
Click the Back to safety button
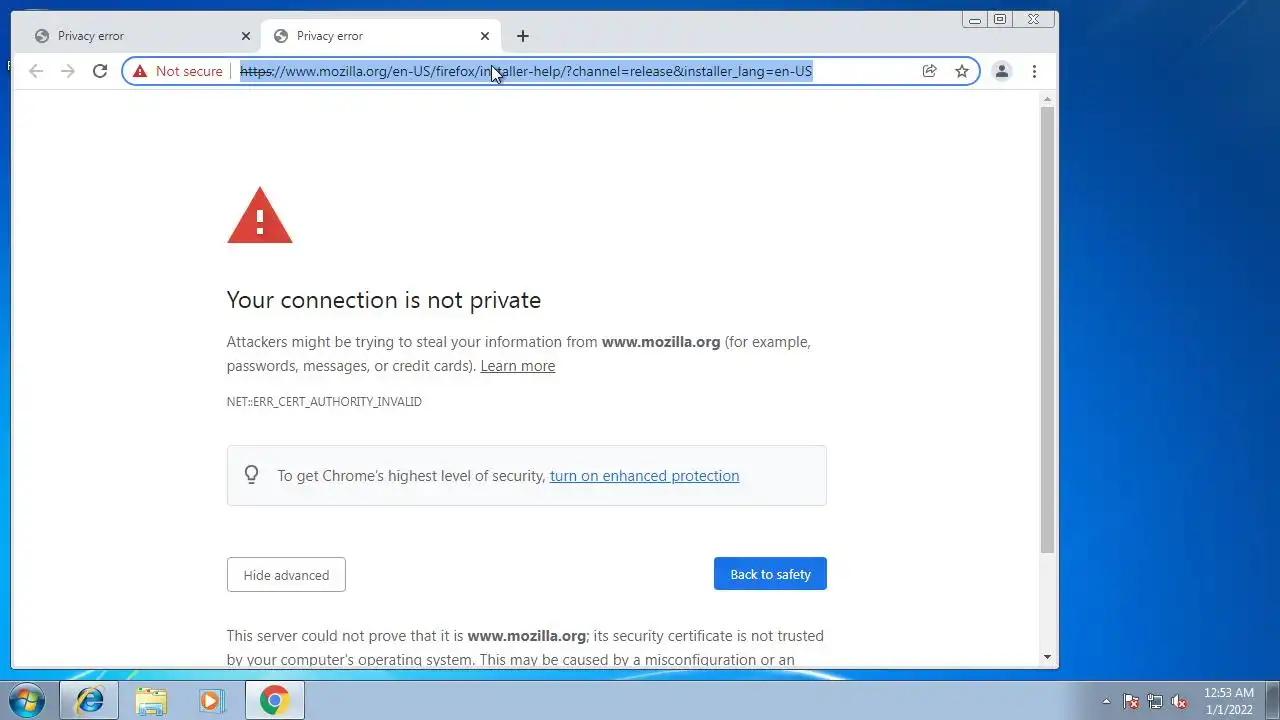(x=770, y=574)
